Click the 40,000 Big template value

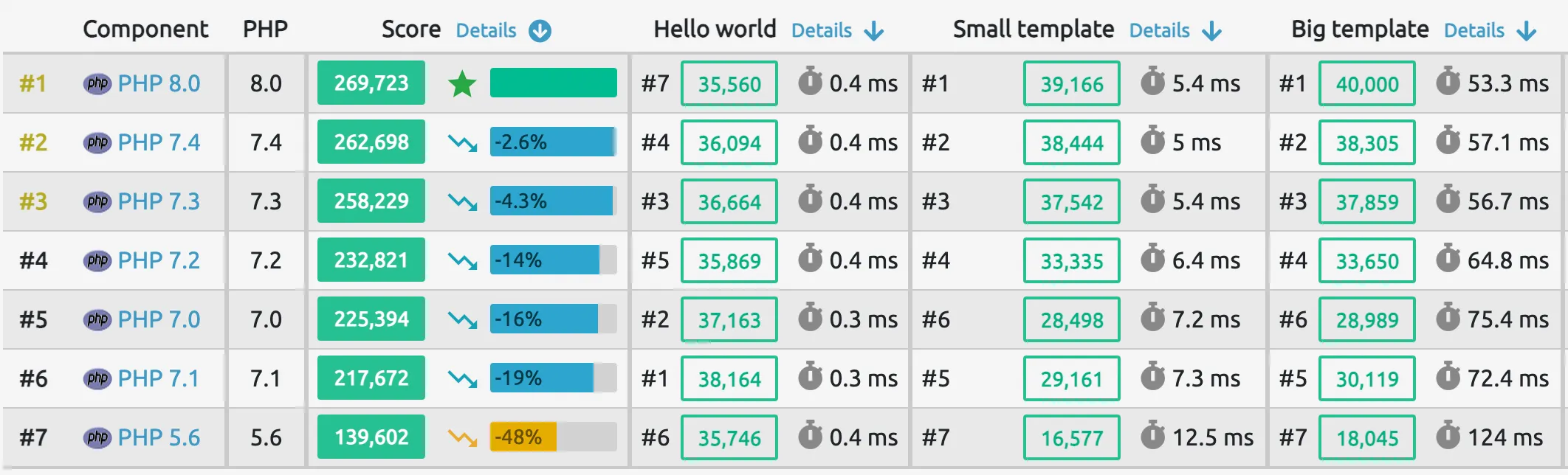(x=1367, y=83)
